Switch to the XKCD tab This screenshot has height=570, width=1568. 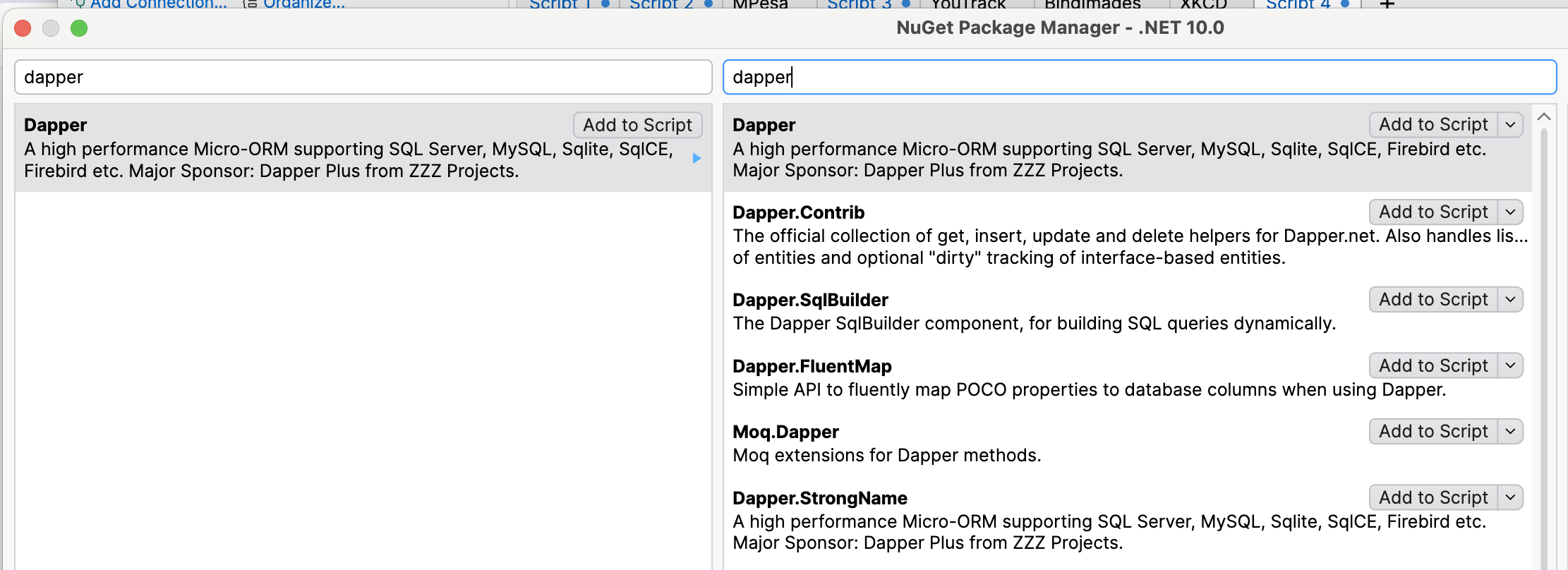pyautogui.click(x=1203, y=4)
